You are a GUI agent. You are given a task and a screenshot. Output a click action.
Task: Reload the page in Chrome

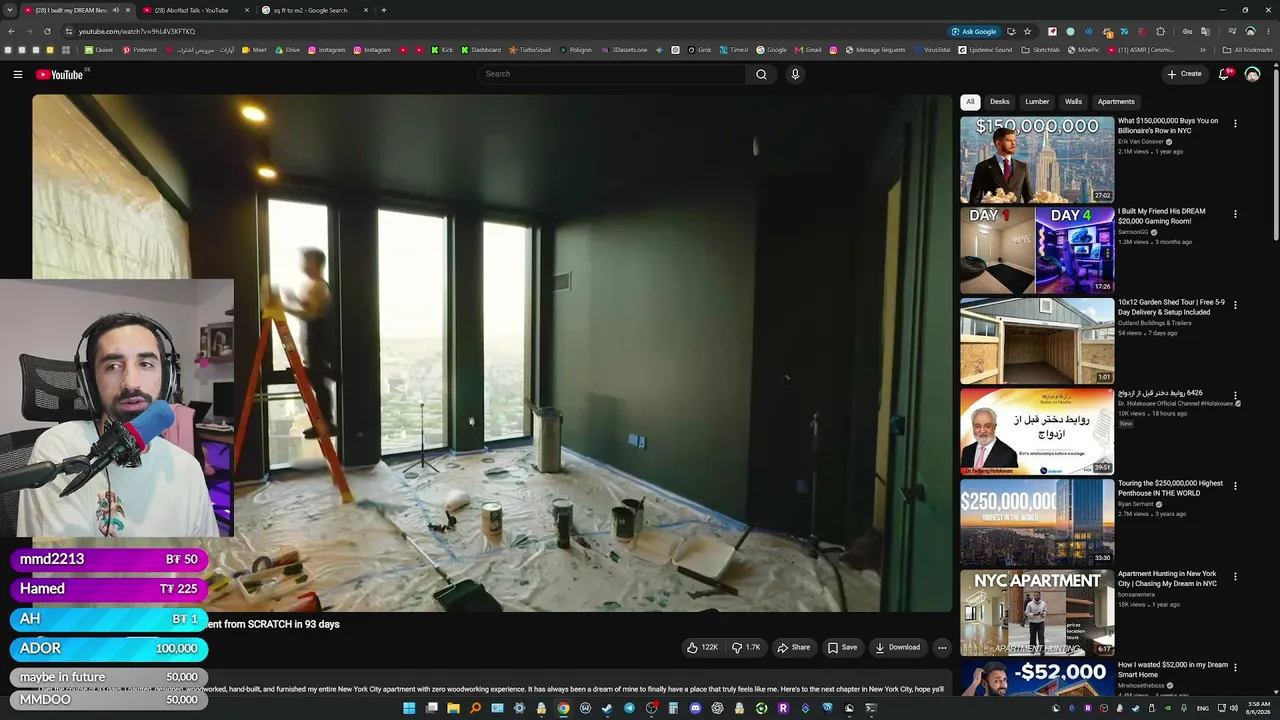(47, 31)
